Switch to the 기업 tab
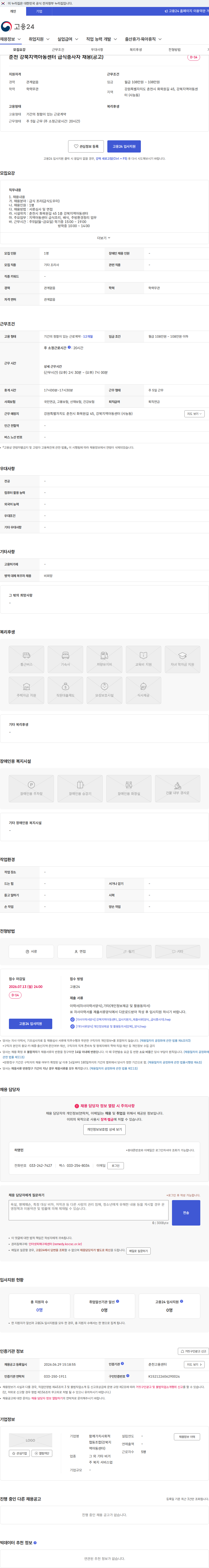 coord(39,11)
